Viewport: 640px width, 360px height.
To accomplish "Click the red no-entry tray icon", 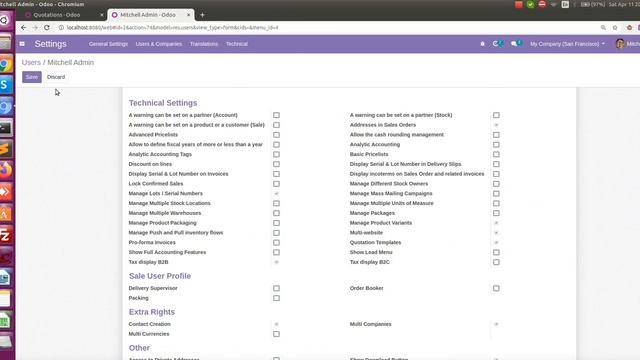I will pyautogui.click(x=542, y=4).
